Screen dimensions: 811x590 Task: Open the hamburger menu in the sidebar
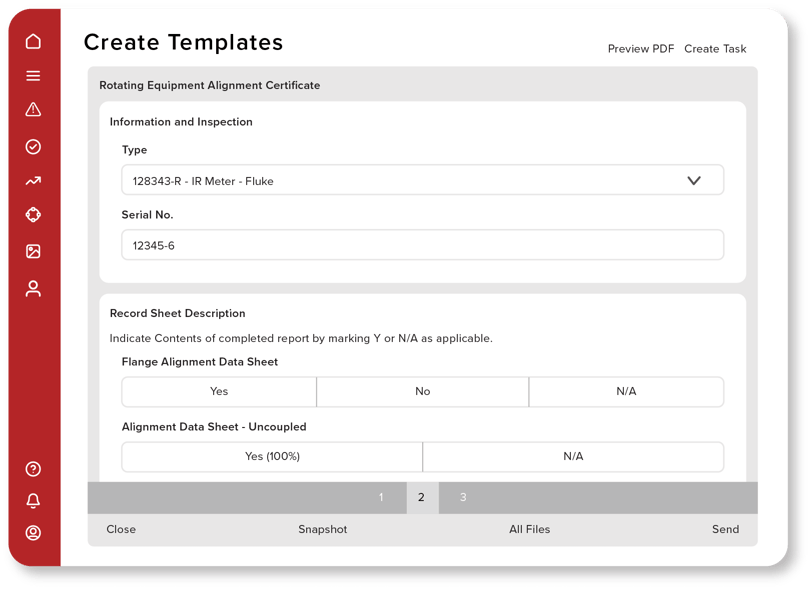click(32, 75)
